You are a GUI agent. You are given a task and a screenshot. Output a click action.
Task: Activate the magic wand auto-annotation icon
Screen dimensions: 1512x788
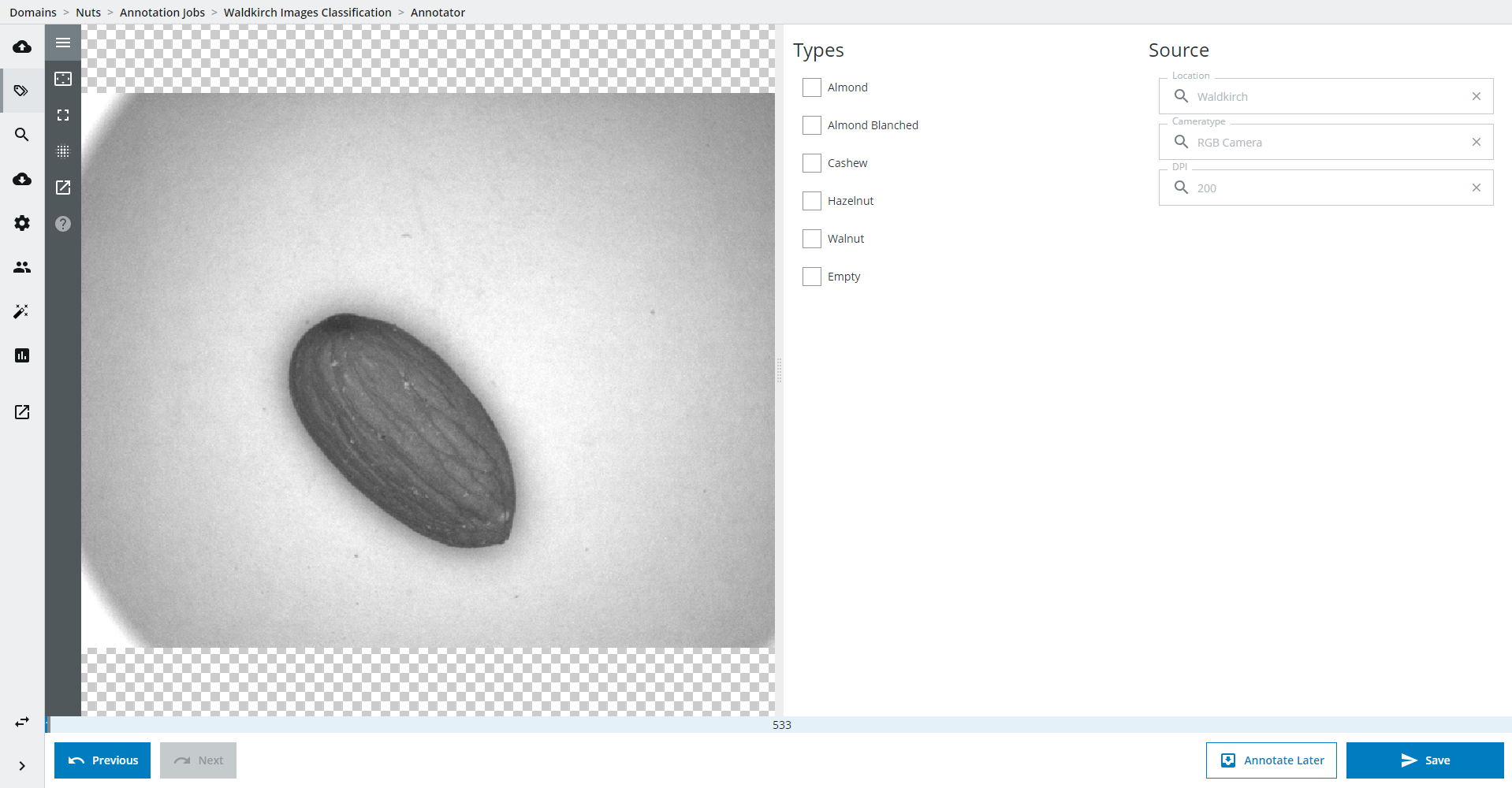tap(21, 311)
